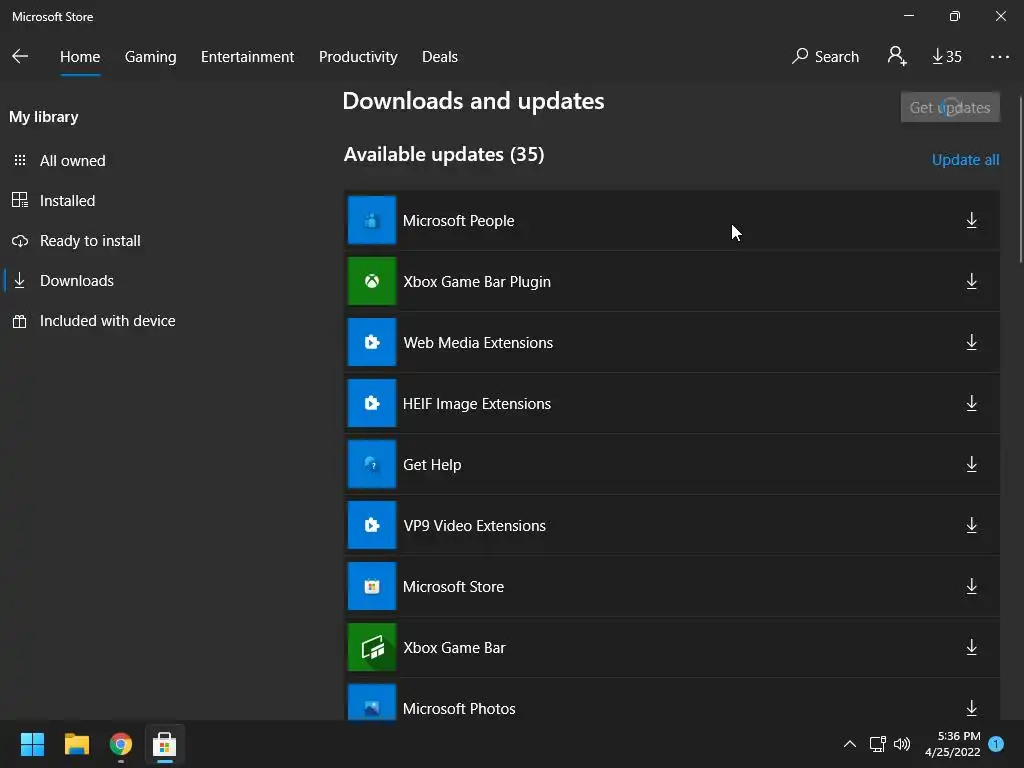The image size is (1024, 768).
Task: Click the Get updates button
Action: [x=950, y=107]
